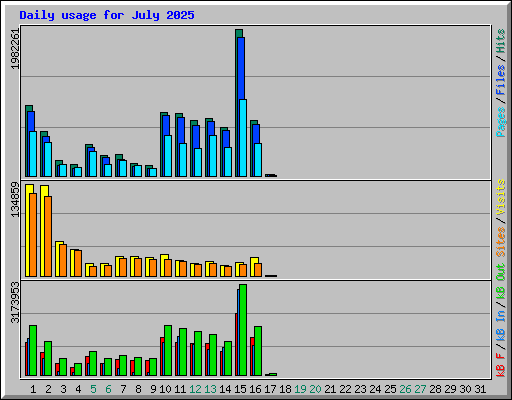Click day label 25 on the axis

click(390, 389)
